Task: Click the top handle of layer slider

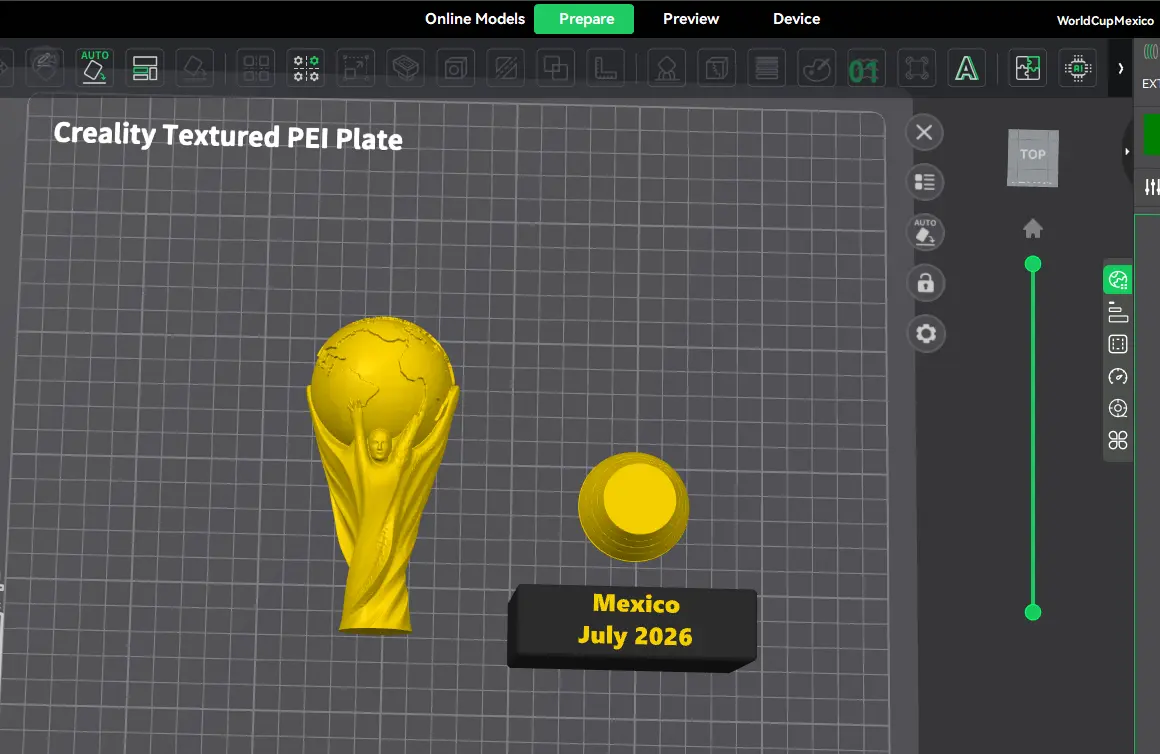Action: point(1033,264)
